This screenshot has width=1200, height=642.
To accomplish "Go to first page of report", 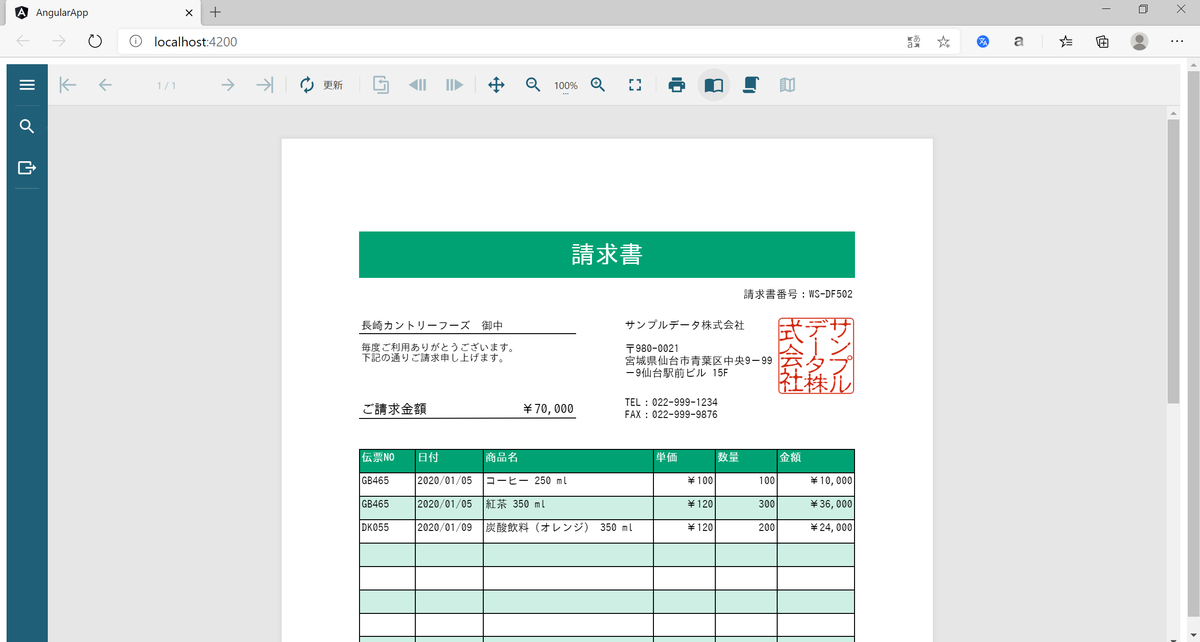I will [x=68, y=85].
